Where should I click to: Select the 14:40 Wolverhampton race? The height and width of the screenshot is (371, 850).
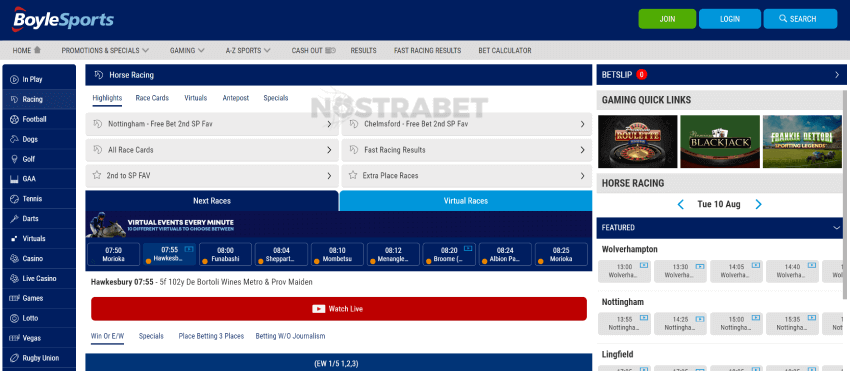(x=792, y=271)
